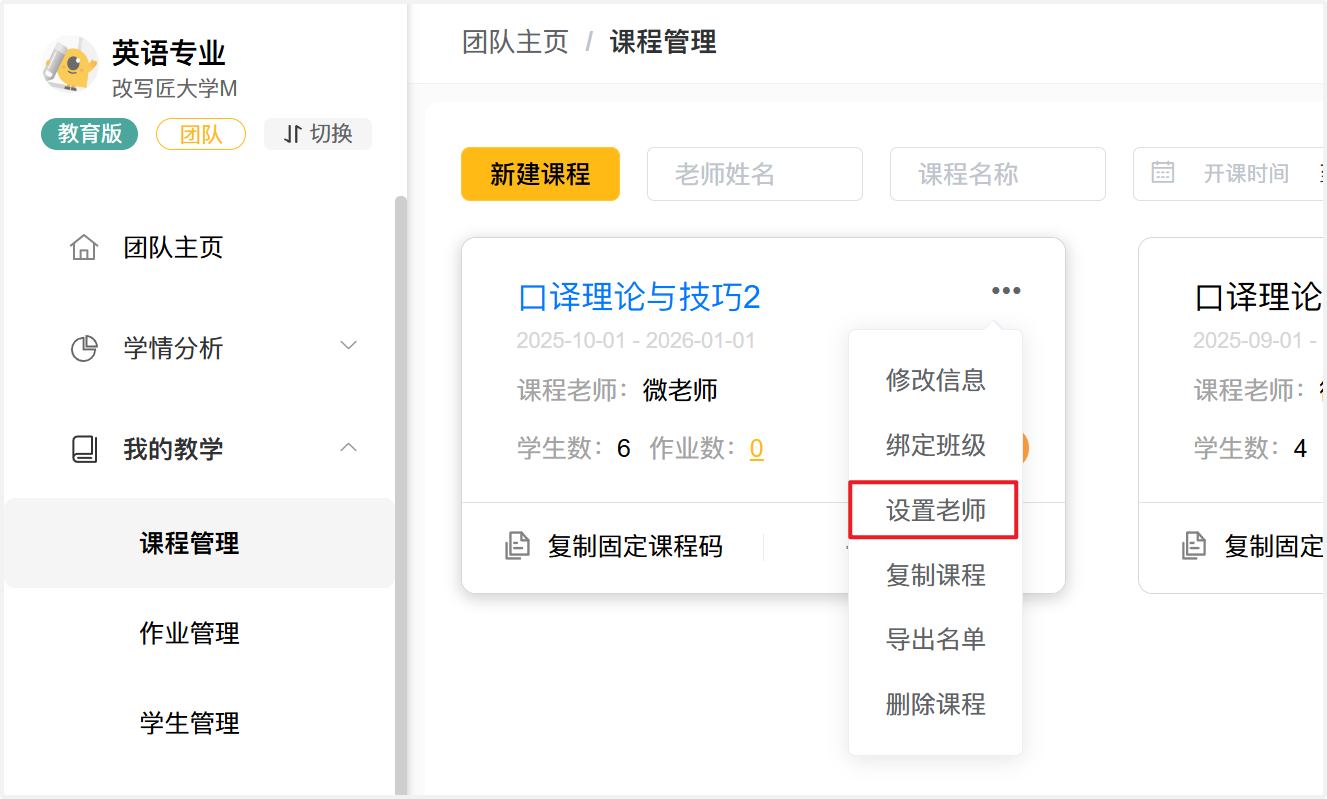The width and height of the screenshot is (1327, 799).
Task: Collapse the 我的教学 section chevron
Action: click(x=349, y=447)
